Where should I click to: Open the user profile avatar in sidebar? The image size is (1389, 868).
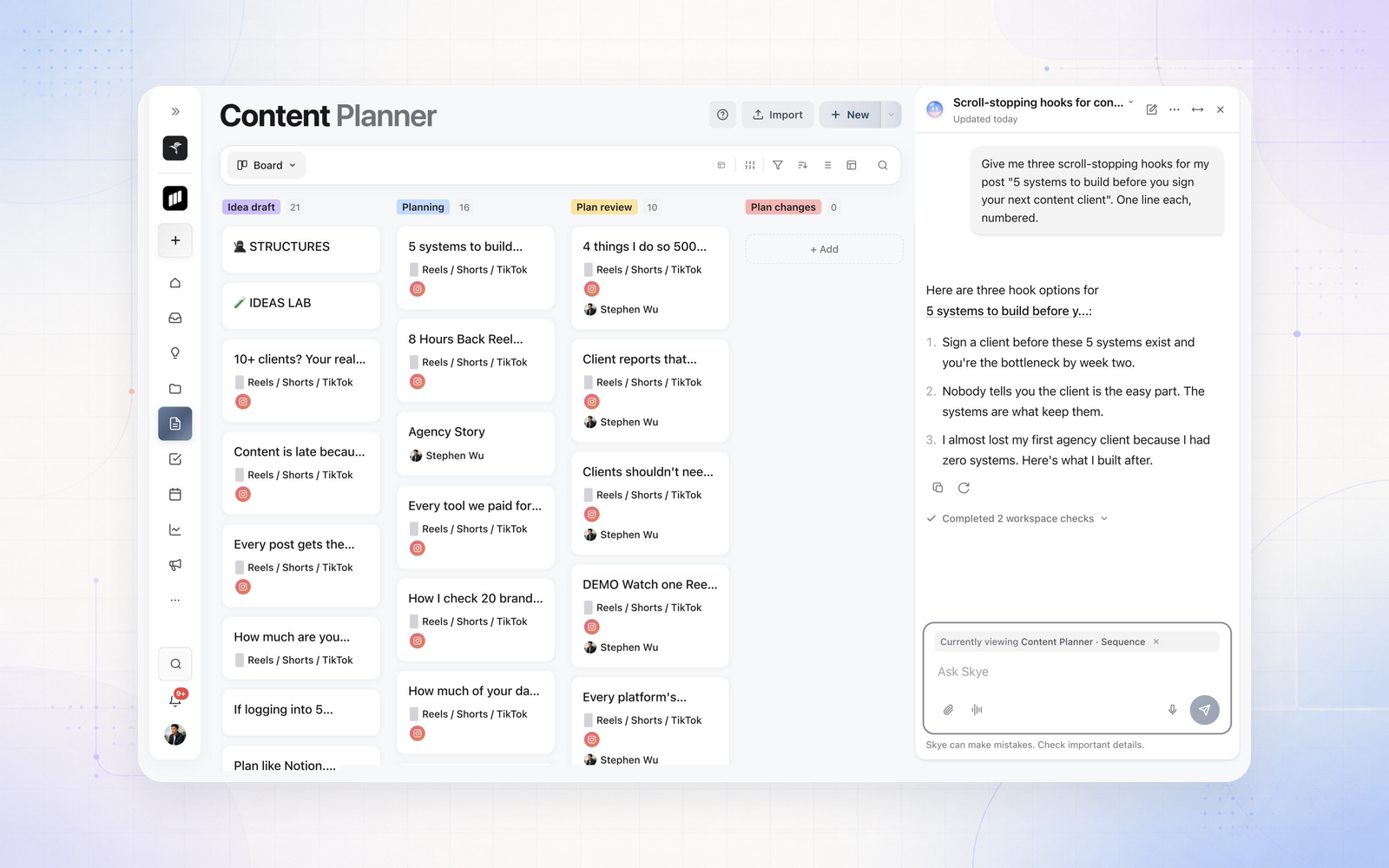coord(175,735)
